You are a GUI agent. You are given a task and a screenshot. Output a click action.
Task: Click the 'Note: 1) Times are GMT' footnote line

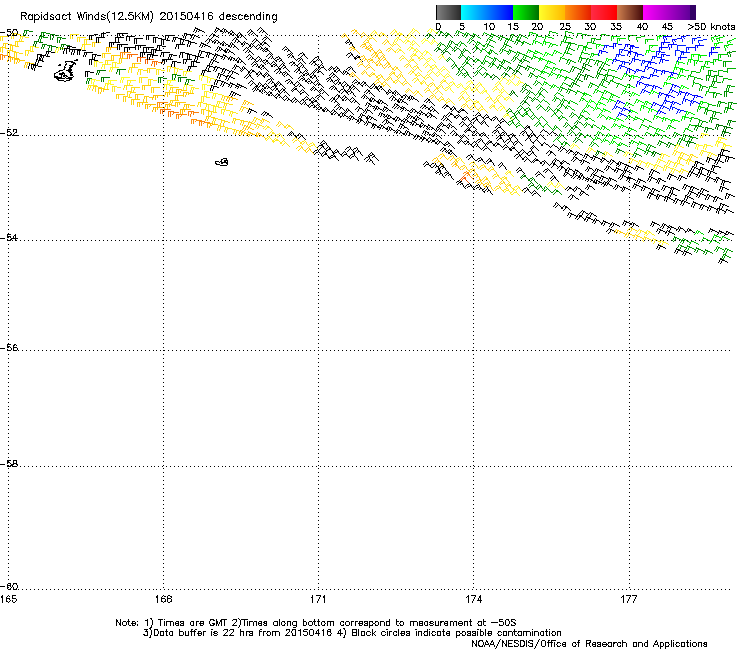point(316,623)
